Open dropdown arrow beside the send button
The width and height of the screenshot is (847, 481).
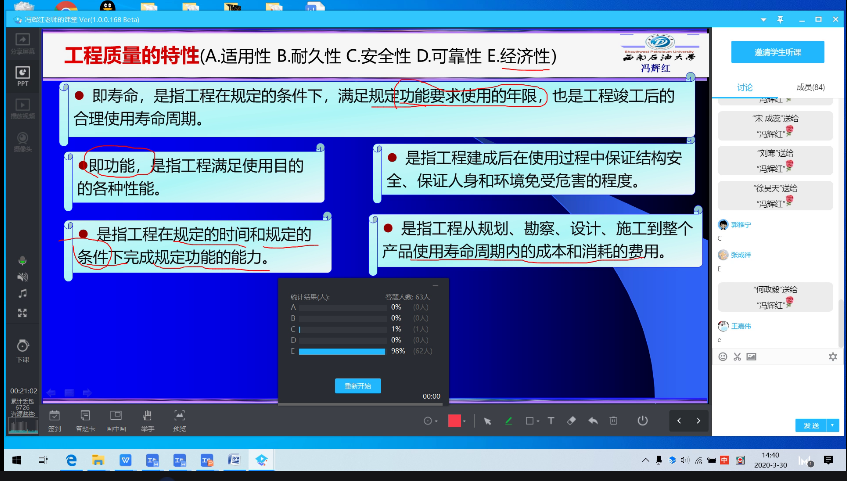pyautogui.click(x=833, y=425)
